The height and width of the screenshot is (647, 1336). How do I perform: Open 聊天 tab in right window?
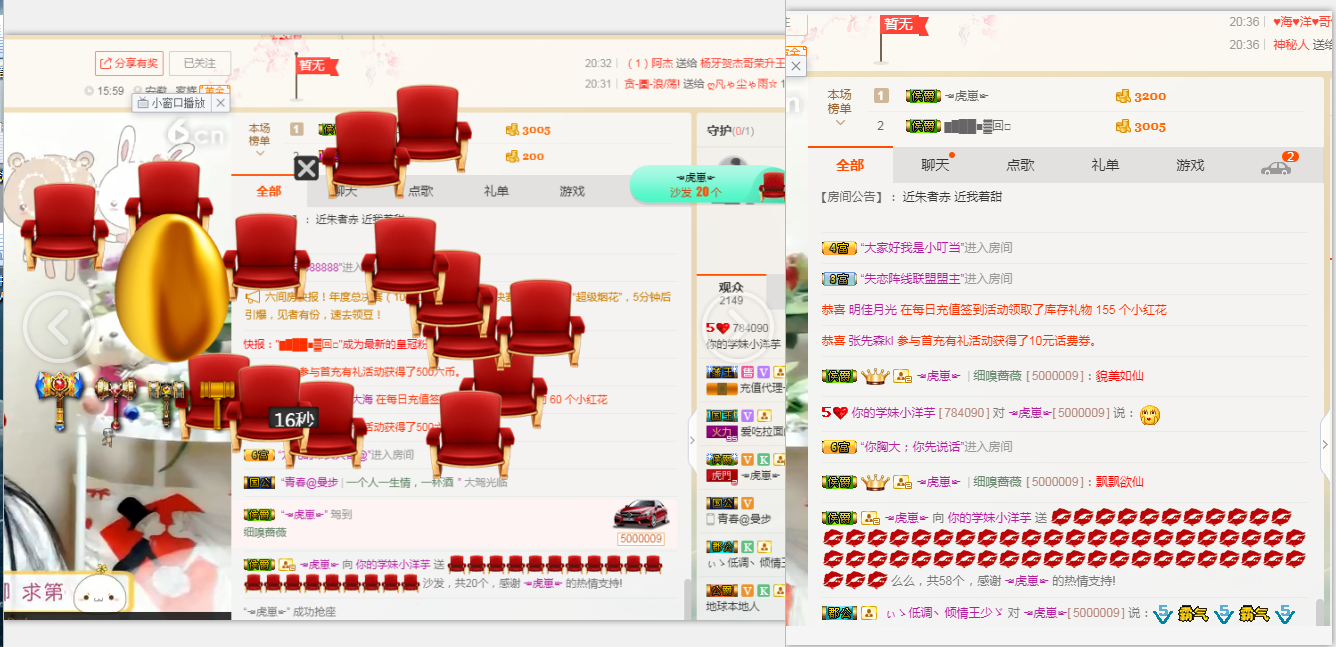coord(935,165)
